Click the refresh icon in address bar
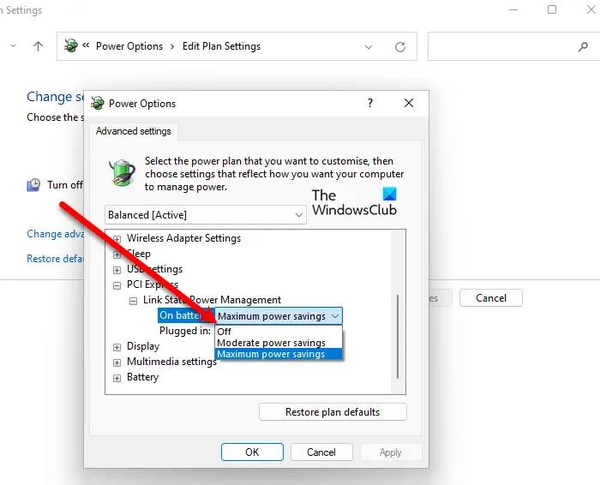 click(400, 47)
